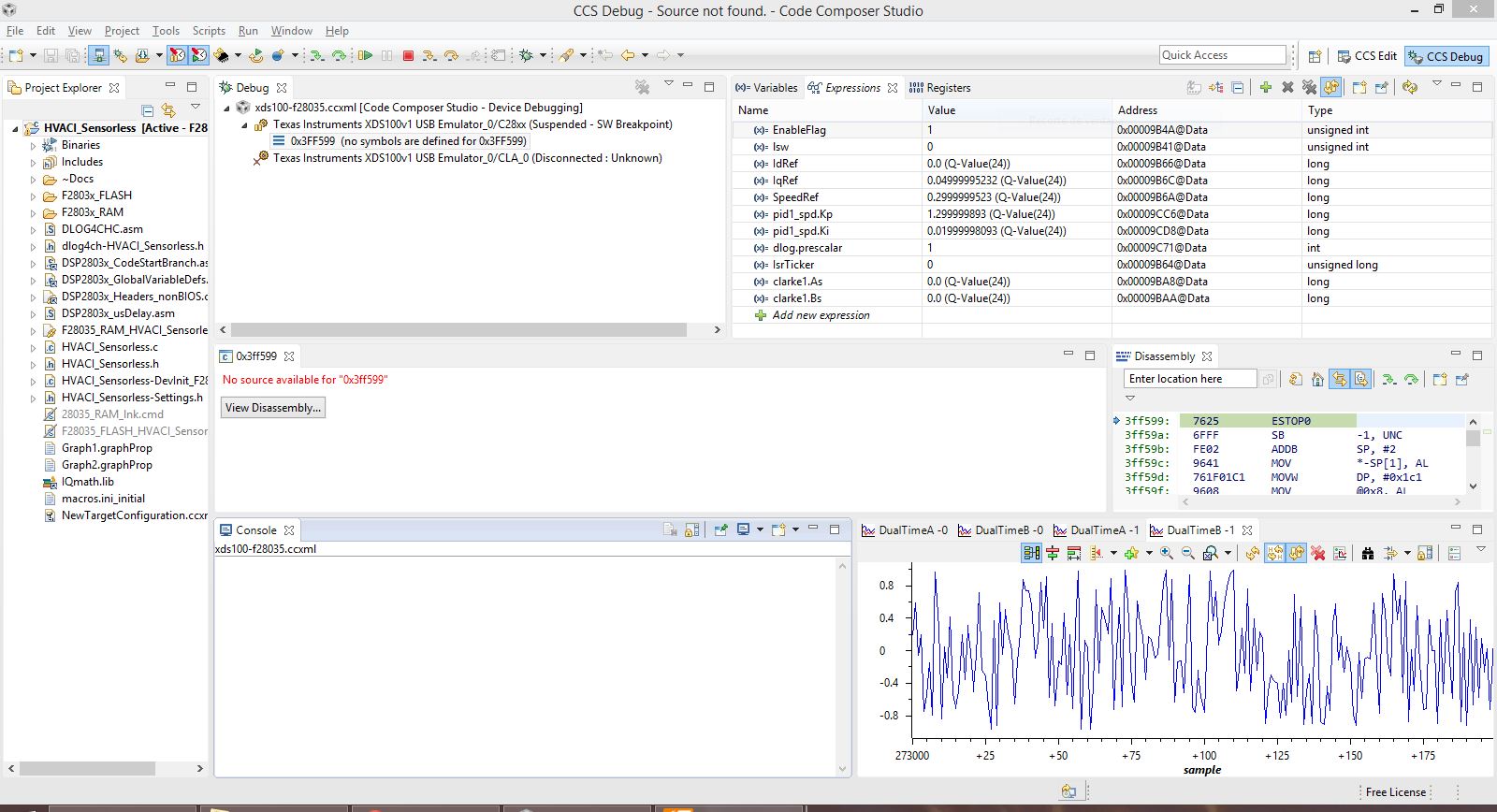Open the Scripts menu
Screen dimensions: 1497x812
coord(209,31)
